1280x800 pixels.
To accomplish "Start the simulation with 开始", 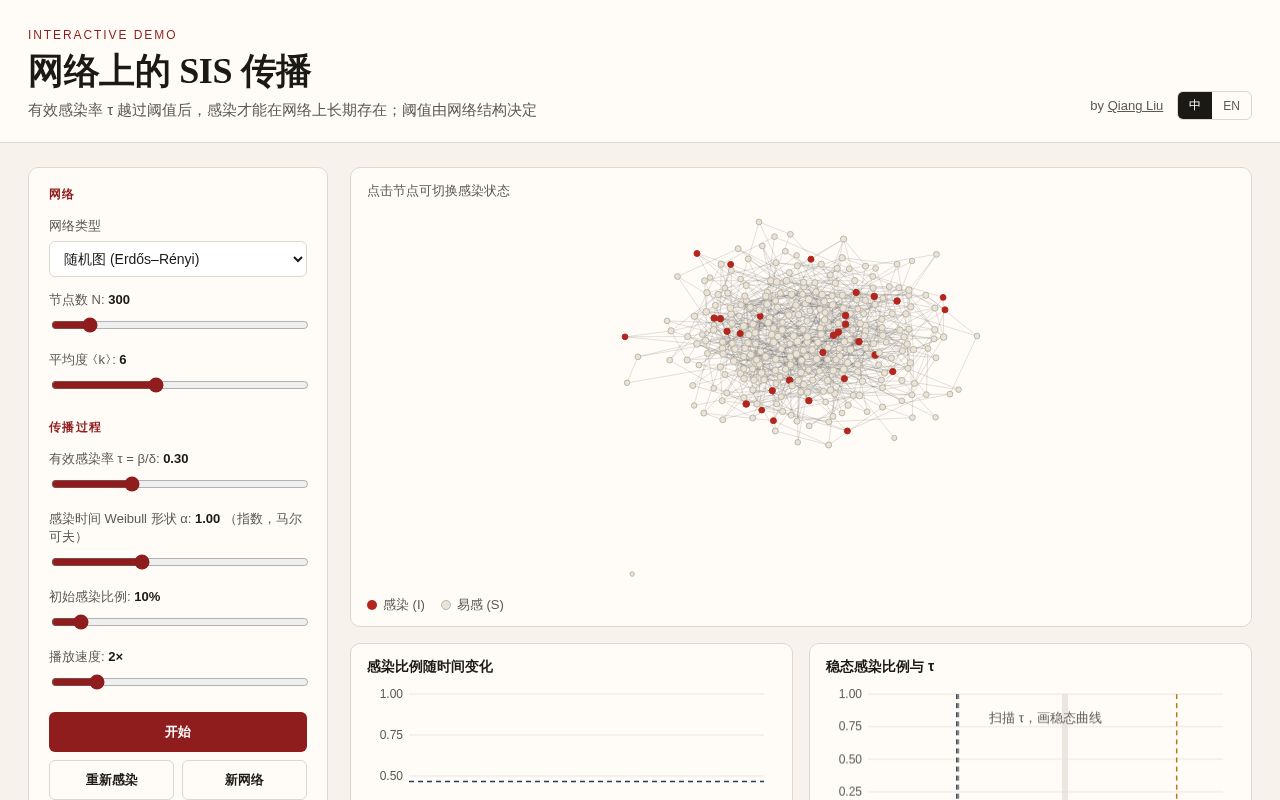I will [x=178, y=732].
